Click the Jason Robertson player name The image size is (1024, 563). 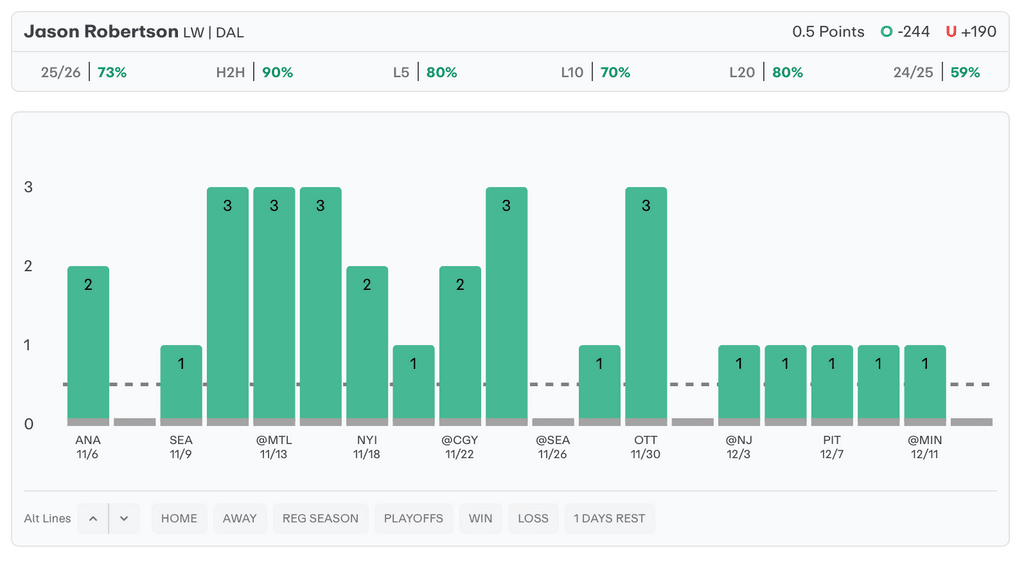coord(100,32)
